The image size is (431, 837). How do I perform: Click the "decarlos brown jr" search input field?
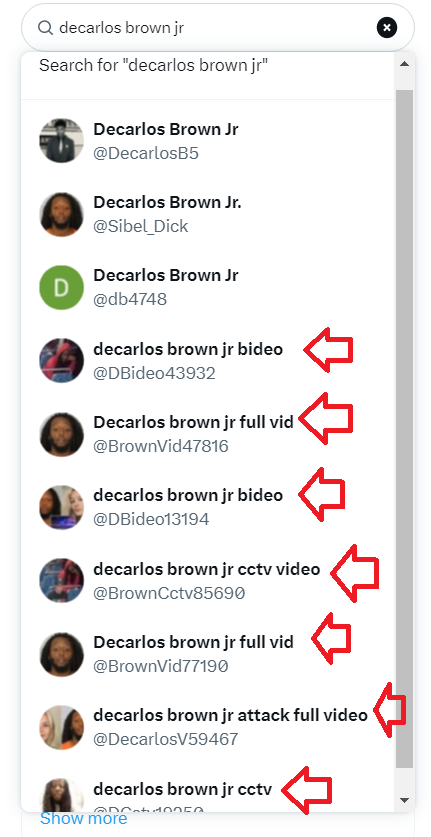tap(218, 28)
